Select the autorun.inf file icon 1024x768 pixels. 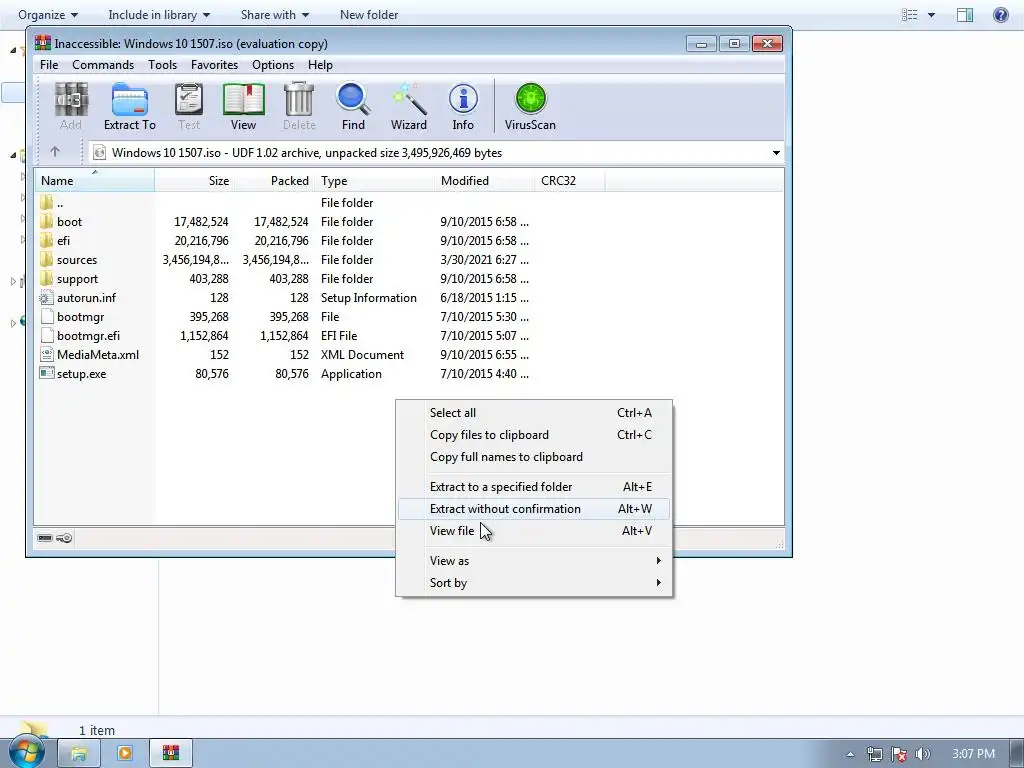click(x=46, y=298)
